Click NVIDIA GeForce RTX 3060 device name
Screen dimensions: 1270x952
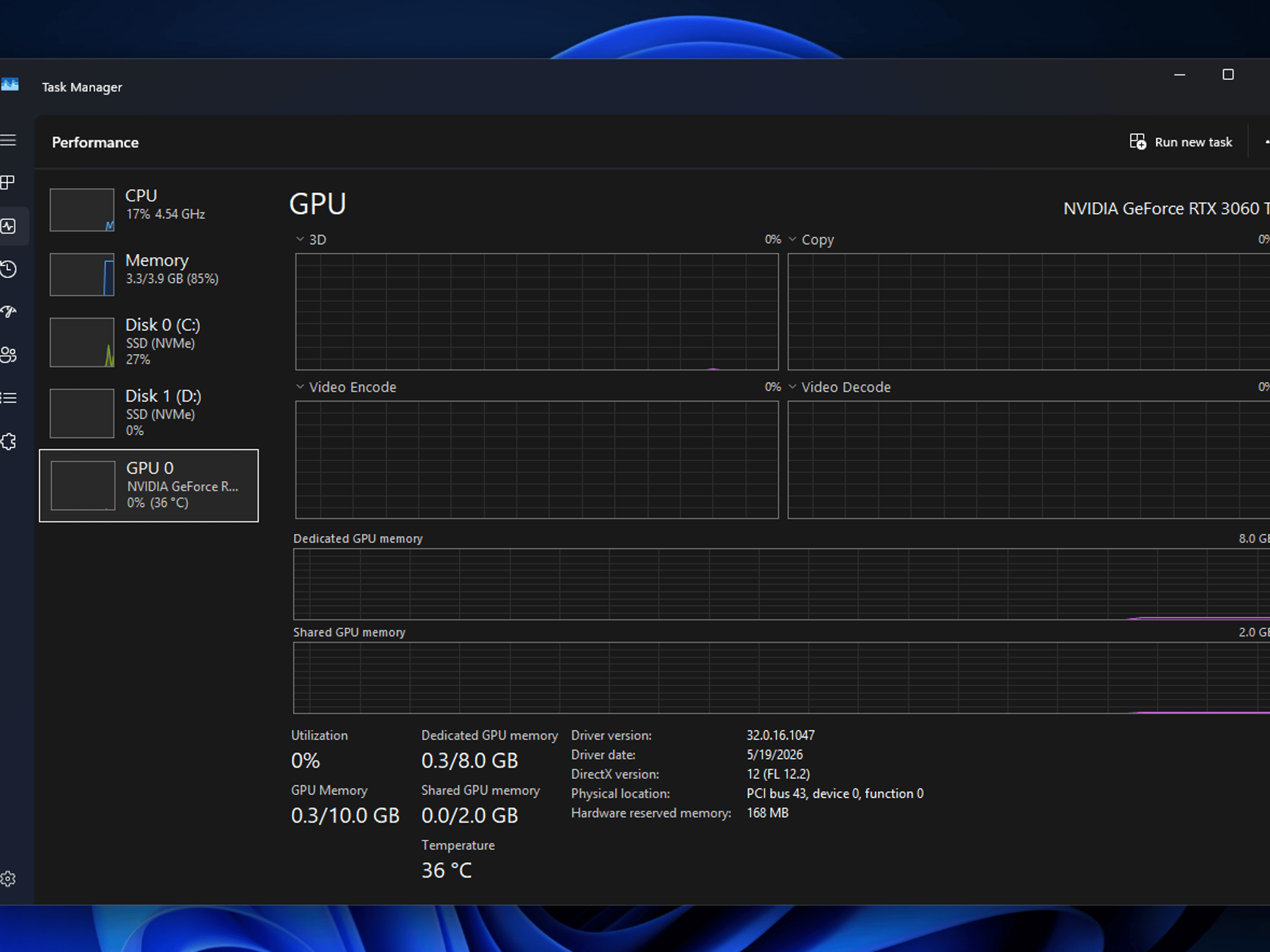(x=1166, y=209)
